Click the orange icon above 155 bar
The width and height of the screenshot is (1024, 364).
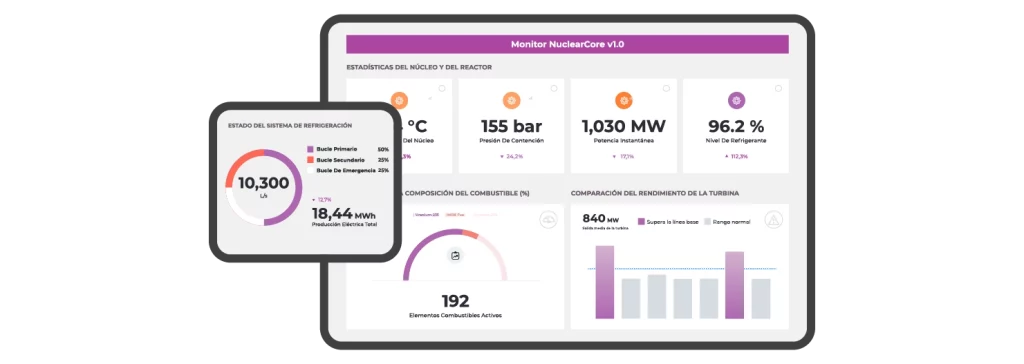tap(512, 101)
